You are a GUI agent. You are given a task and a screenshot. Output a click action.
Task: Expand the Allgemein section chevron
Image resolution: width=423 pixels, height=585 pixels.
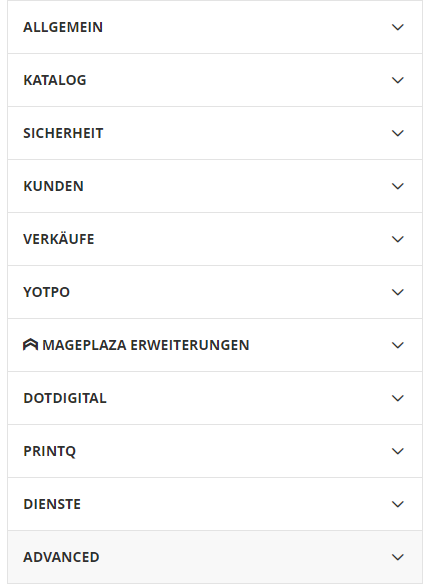(x=398, y=27)
